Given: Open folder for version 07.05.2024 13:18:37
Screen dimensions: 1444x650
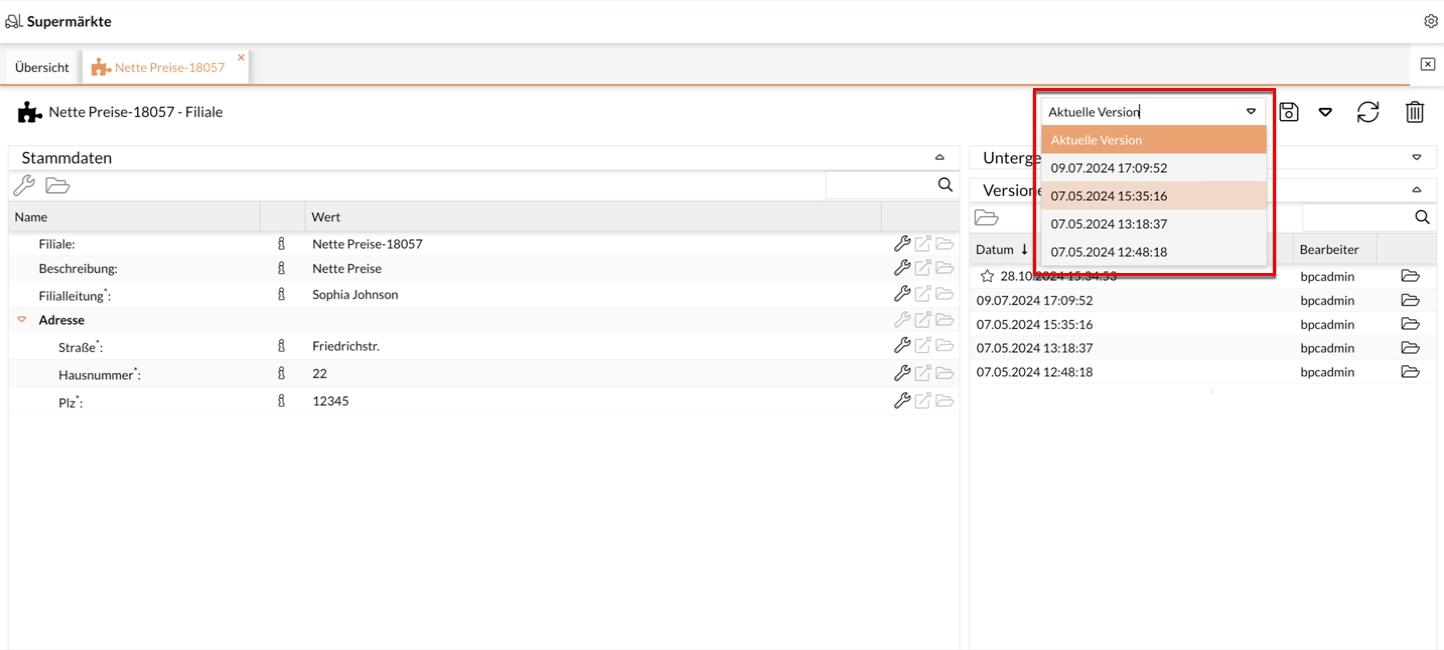Looking at the screenshot, I should point(1410,348).
